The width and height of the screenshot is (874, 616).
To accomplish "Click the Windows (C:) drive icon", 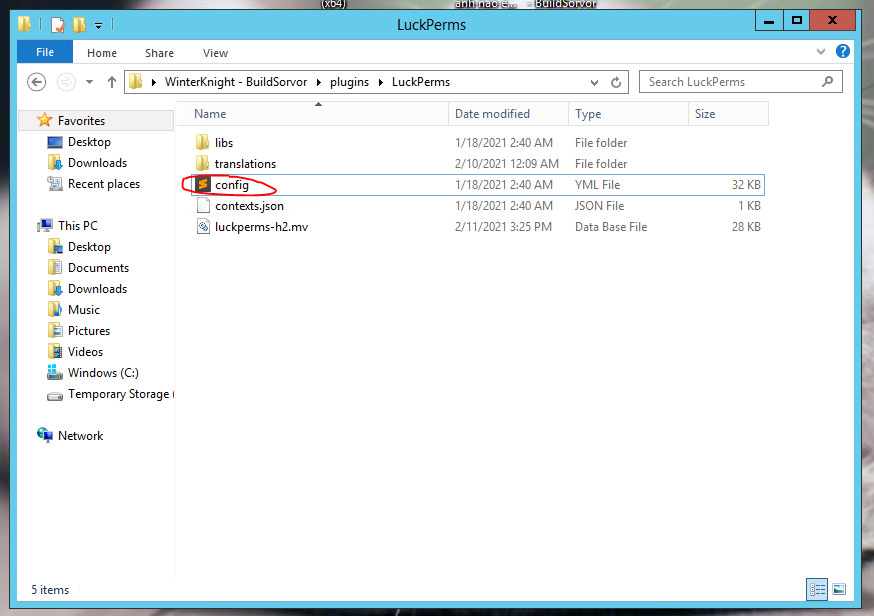I will 55,372.
